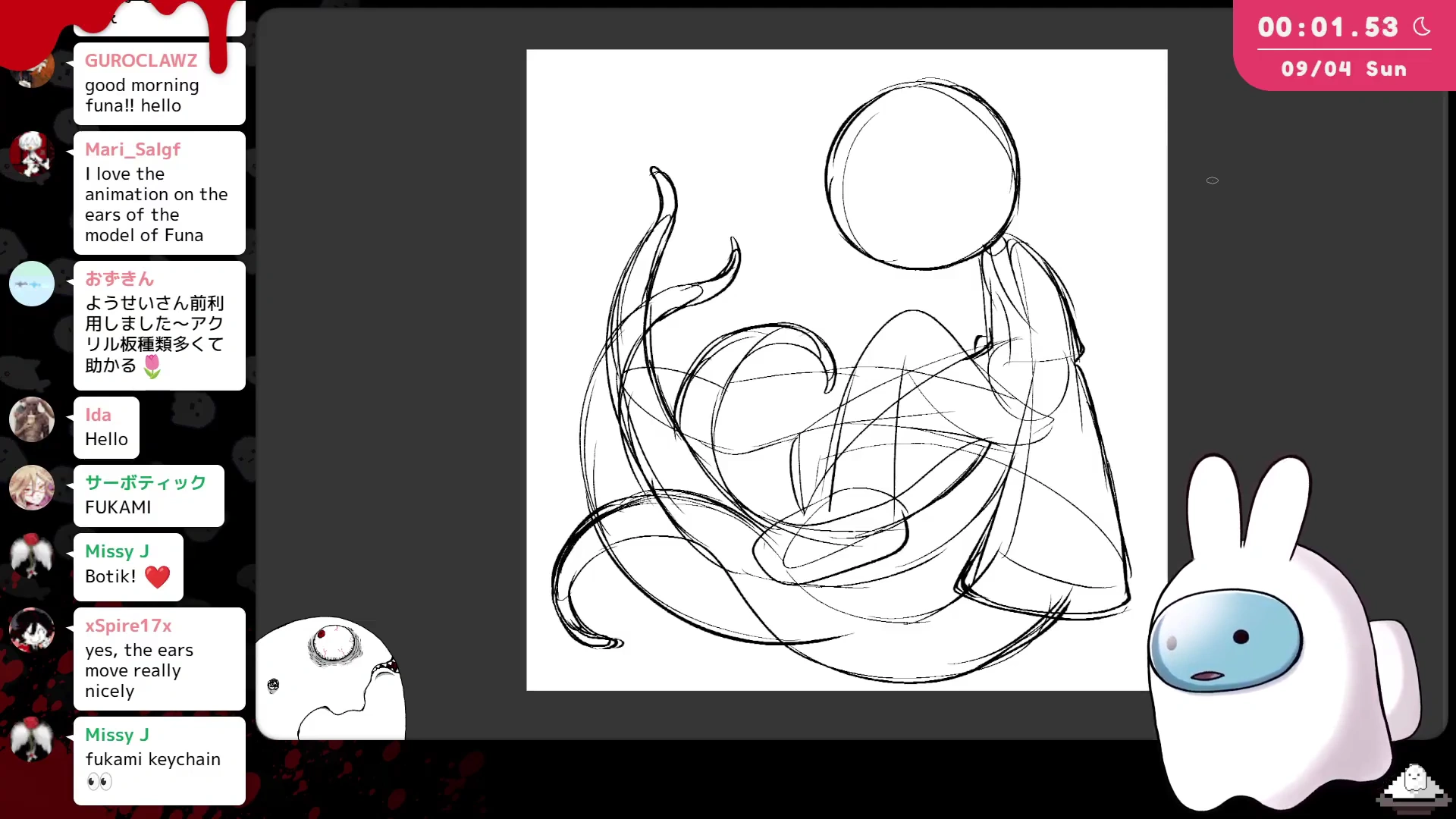Click Mari_Salgf's chat avatar

pyautogui.click(x=31, y=153)
